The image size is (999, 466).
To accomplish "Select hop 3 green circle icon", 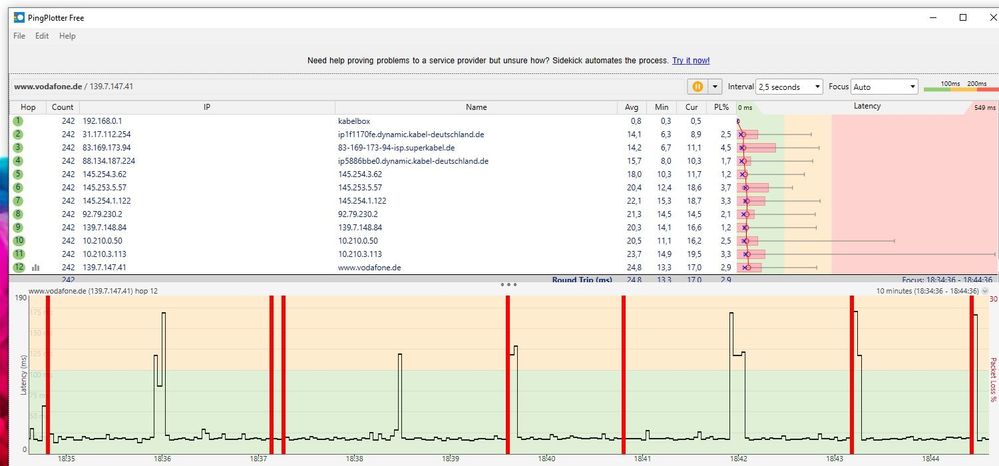I will pos(18,148).
